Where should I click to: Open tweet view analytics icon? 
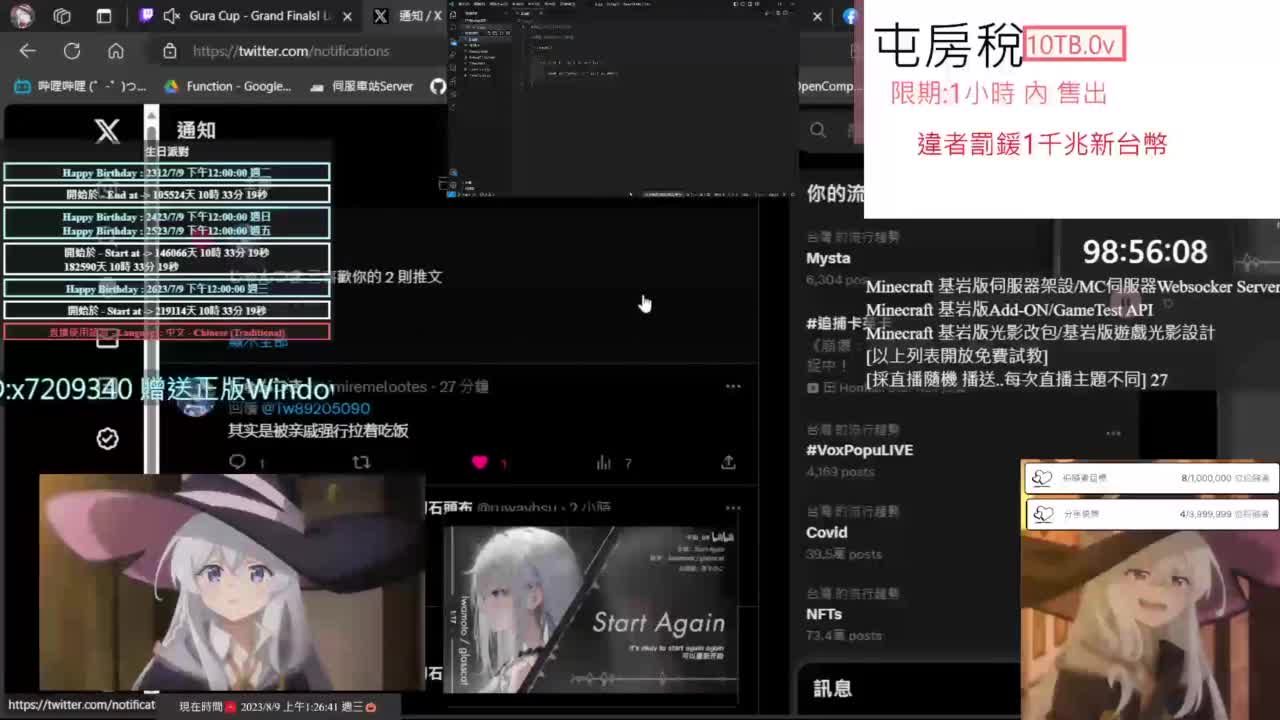[604, 462]
